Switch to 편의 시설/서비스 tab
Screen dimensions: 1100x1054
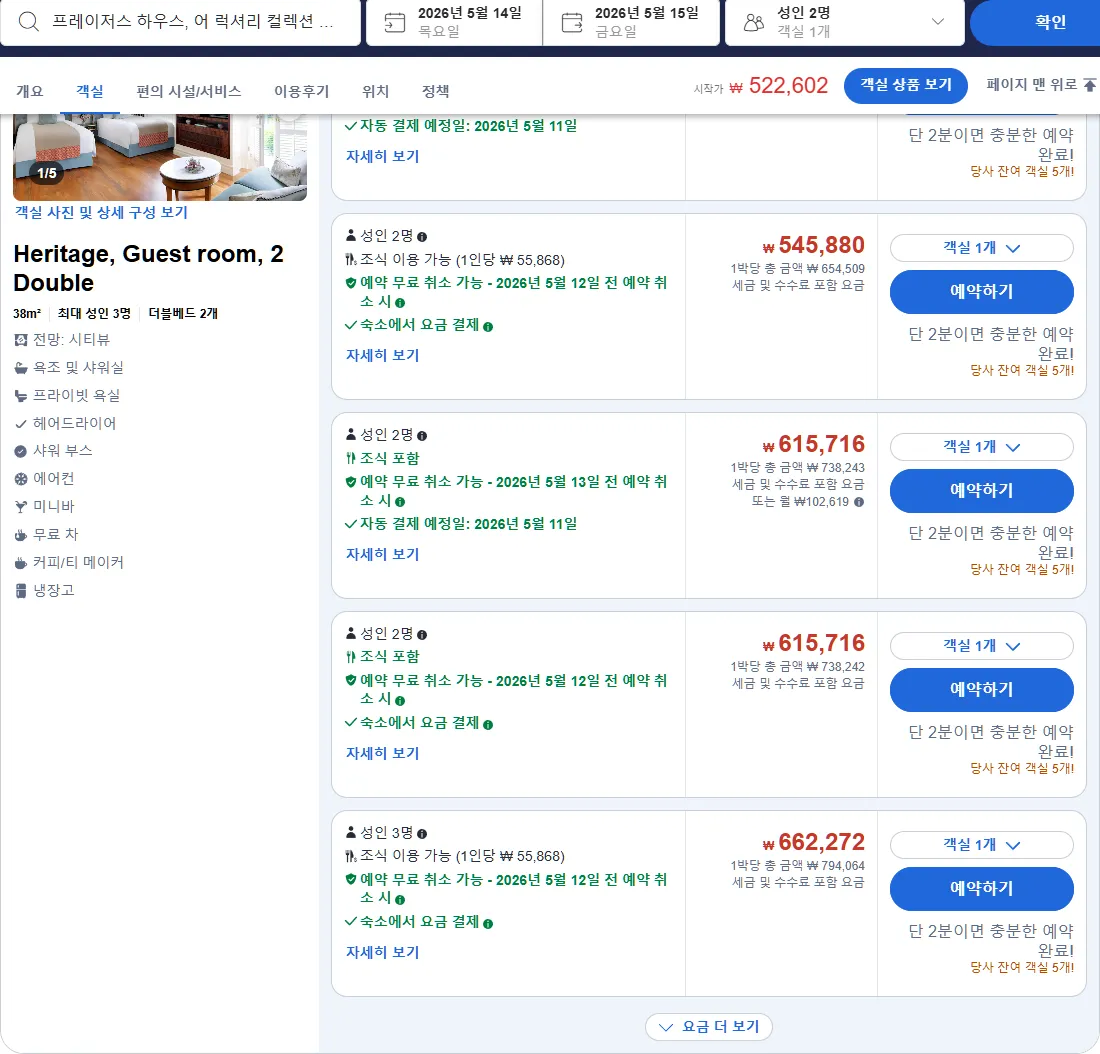coord(189,91)
